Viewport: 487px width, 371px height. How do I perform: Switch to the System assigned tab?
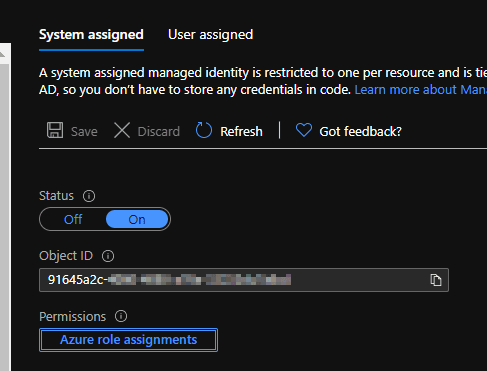pyautogui.click(x=91, y=35)
